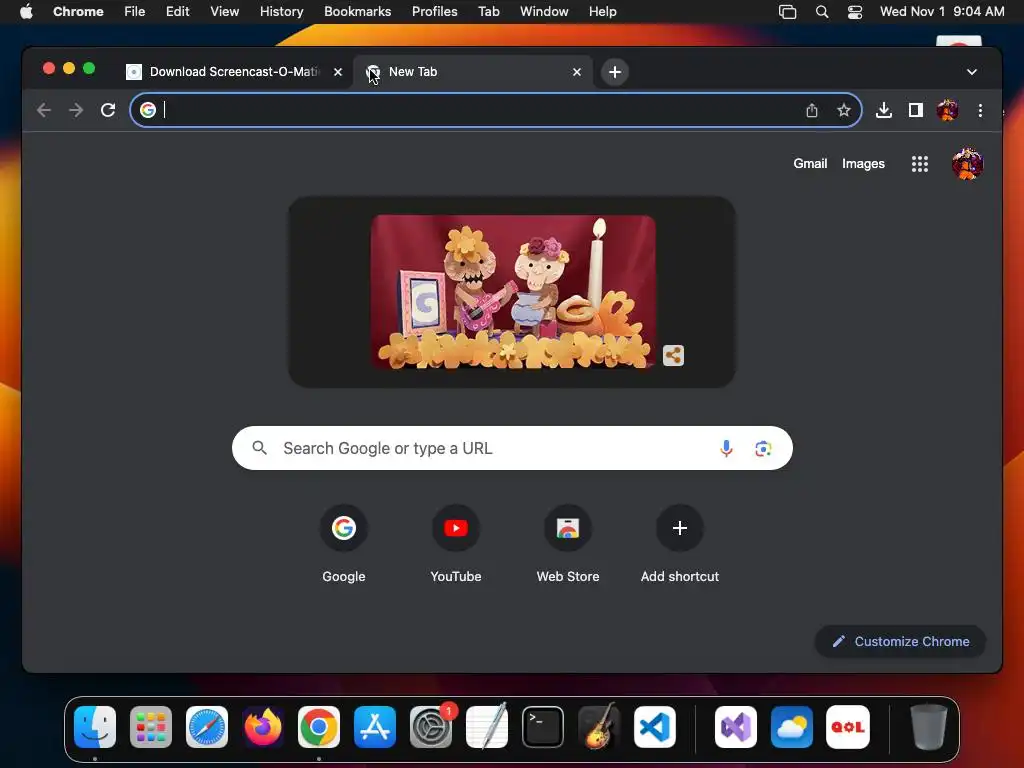Screen dimensions: 1024x768
Task: Open the Bookmarks menu
Action: [x=358, y=12]
